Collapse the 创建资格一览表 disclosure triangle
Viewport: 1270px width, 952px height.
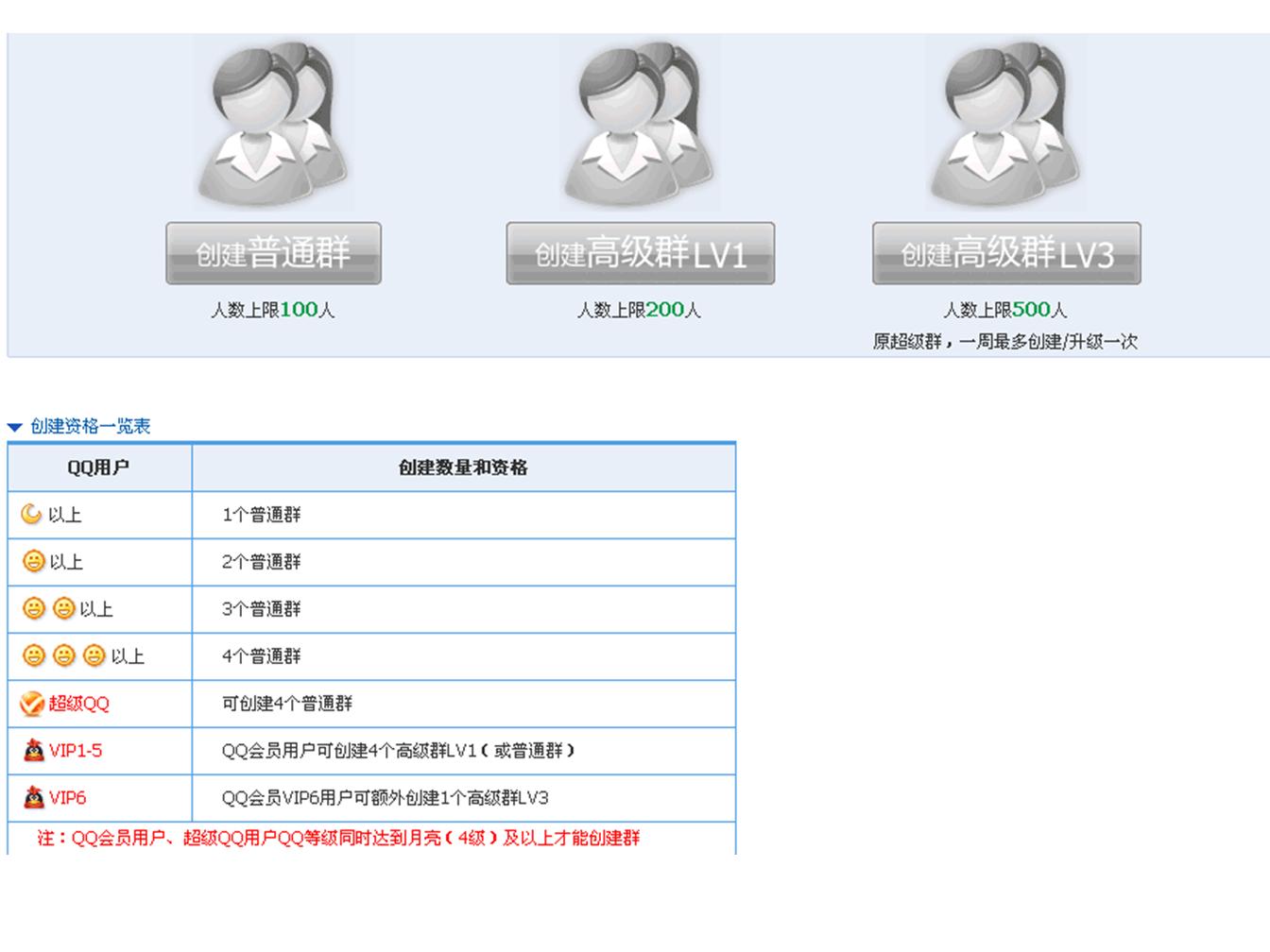tap(13, 427)
